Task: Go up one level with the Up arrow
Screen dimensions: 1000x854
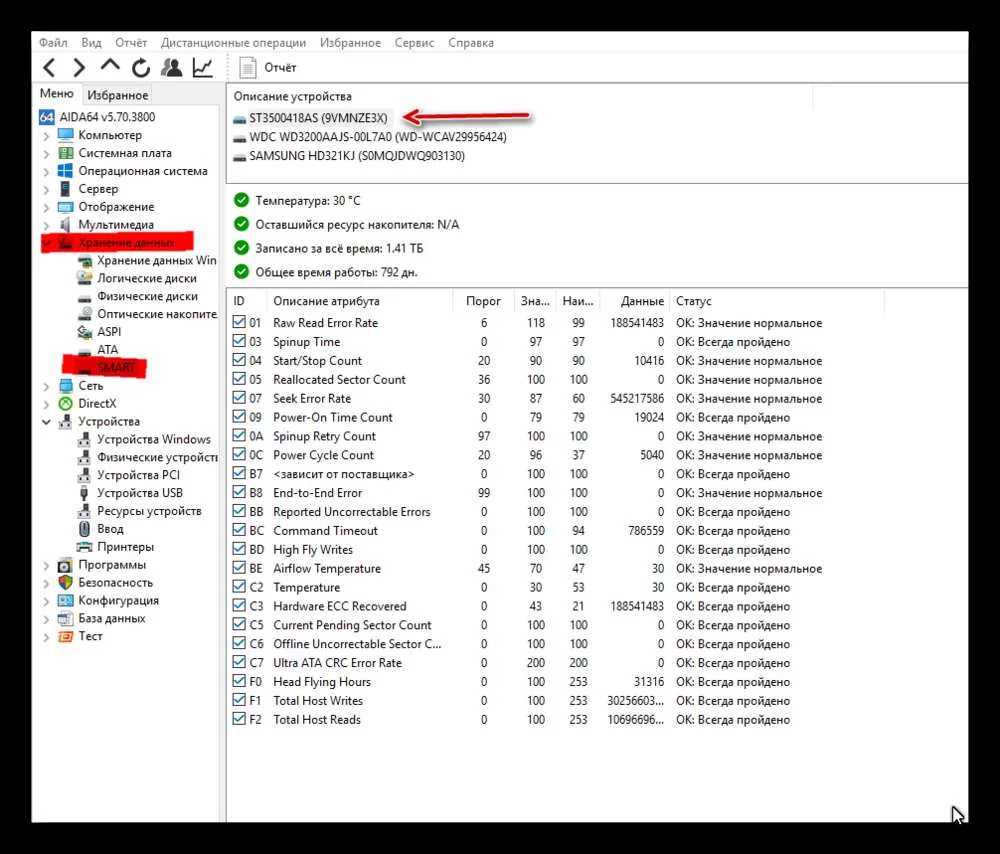Action: (x=110, y=66)
